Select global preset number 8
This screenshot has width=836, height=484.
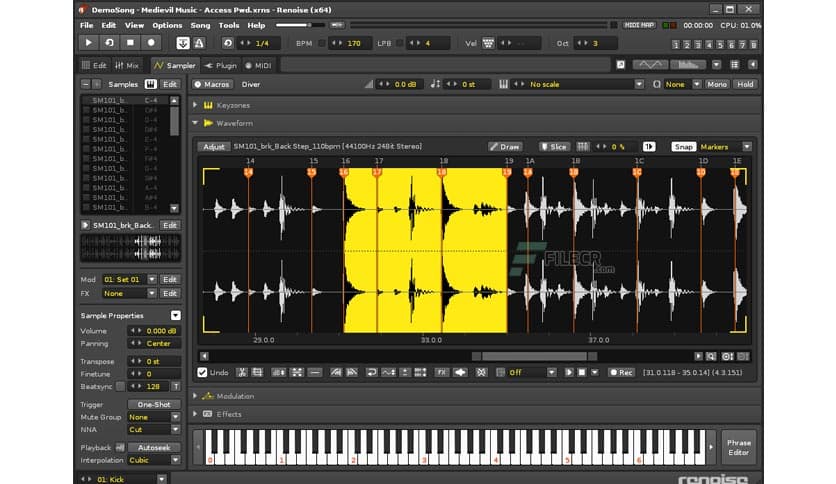753,45
